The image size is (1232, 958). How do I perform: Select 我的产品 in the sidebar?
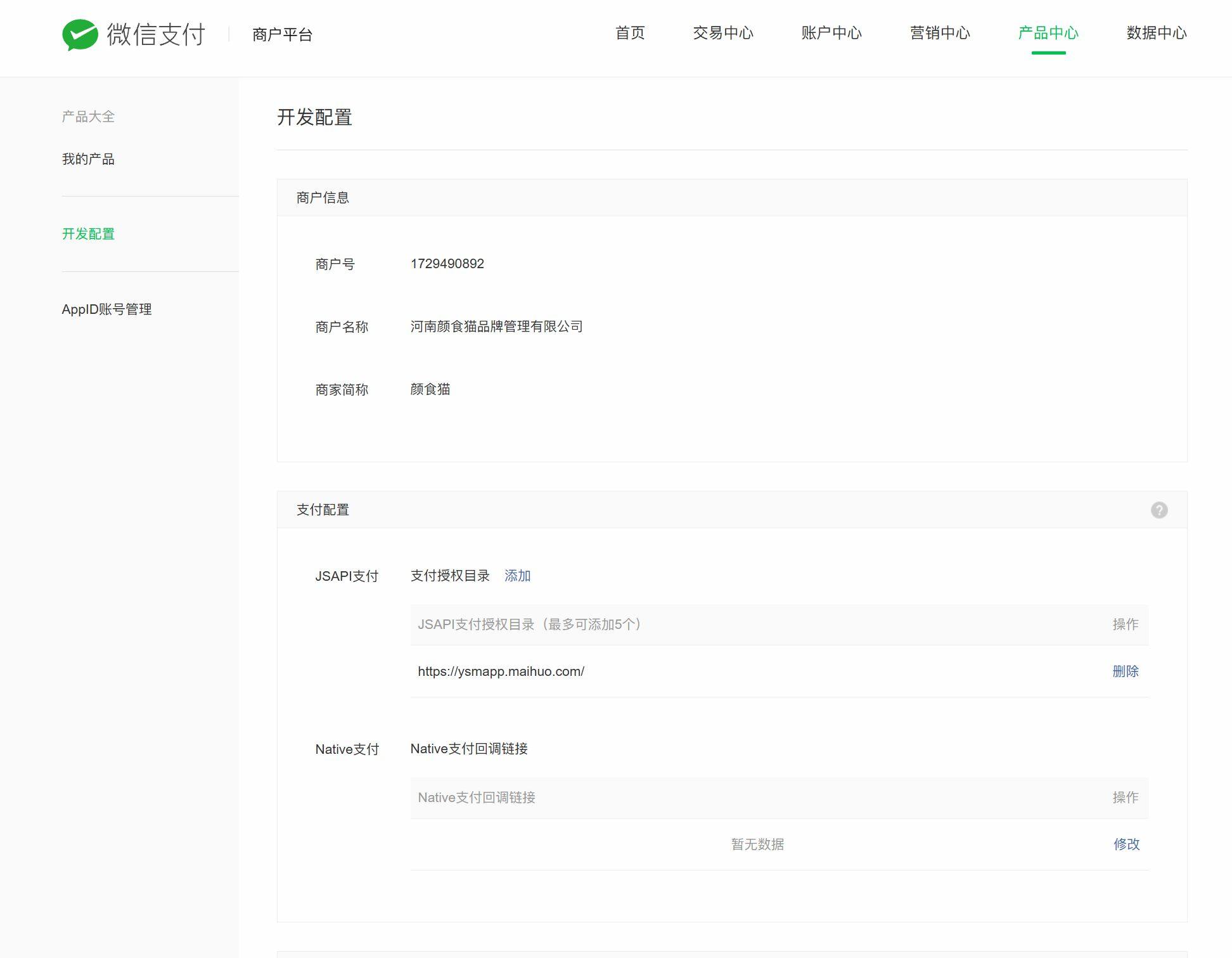tap(88, 159)
